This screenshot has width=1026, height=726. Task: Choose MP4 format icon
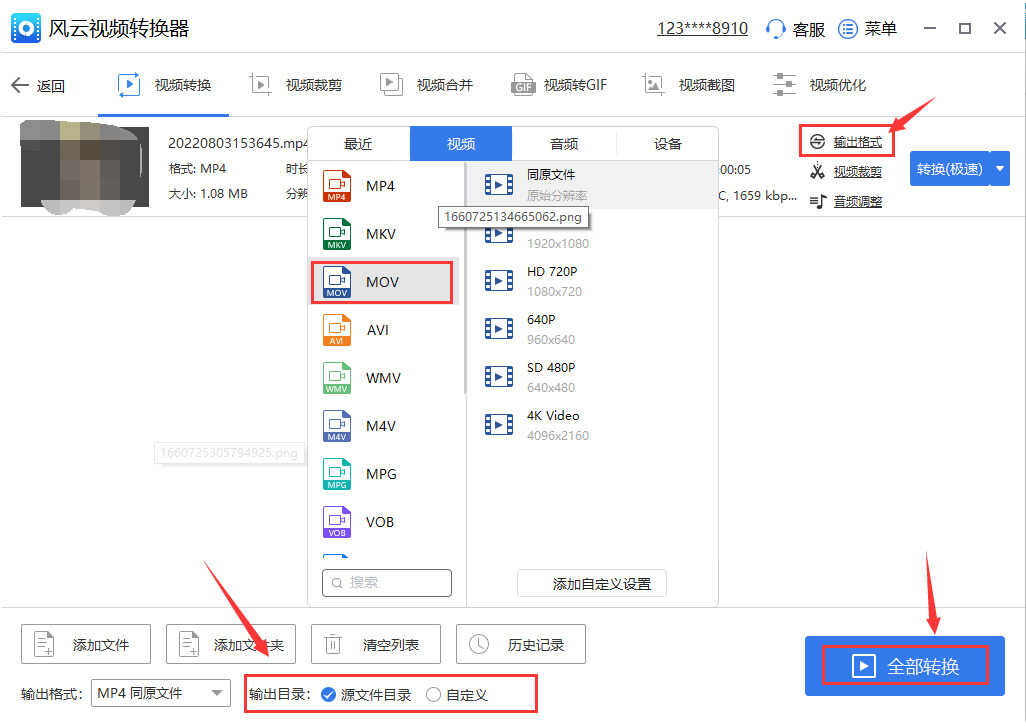(336, 186)
